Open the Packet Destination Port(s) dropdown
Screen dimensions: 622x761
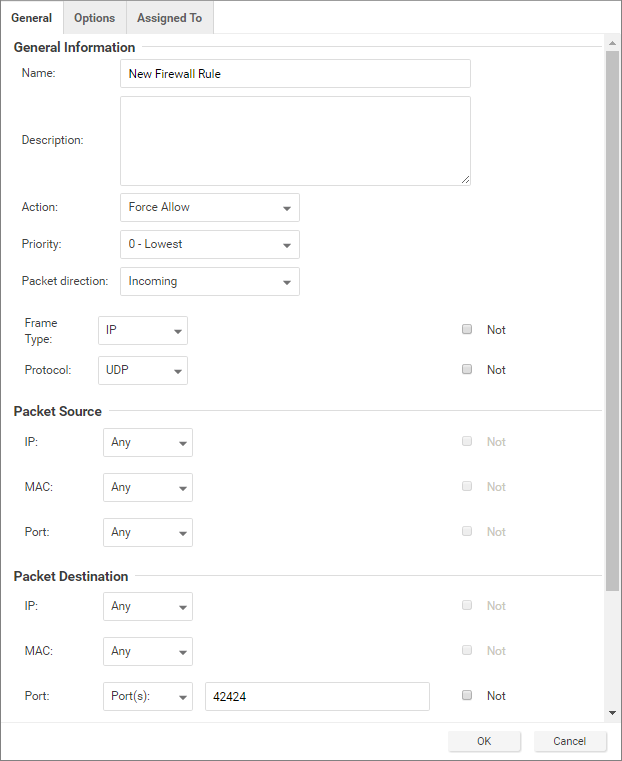pyautogui.click(x=148, y=697)
